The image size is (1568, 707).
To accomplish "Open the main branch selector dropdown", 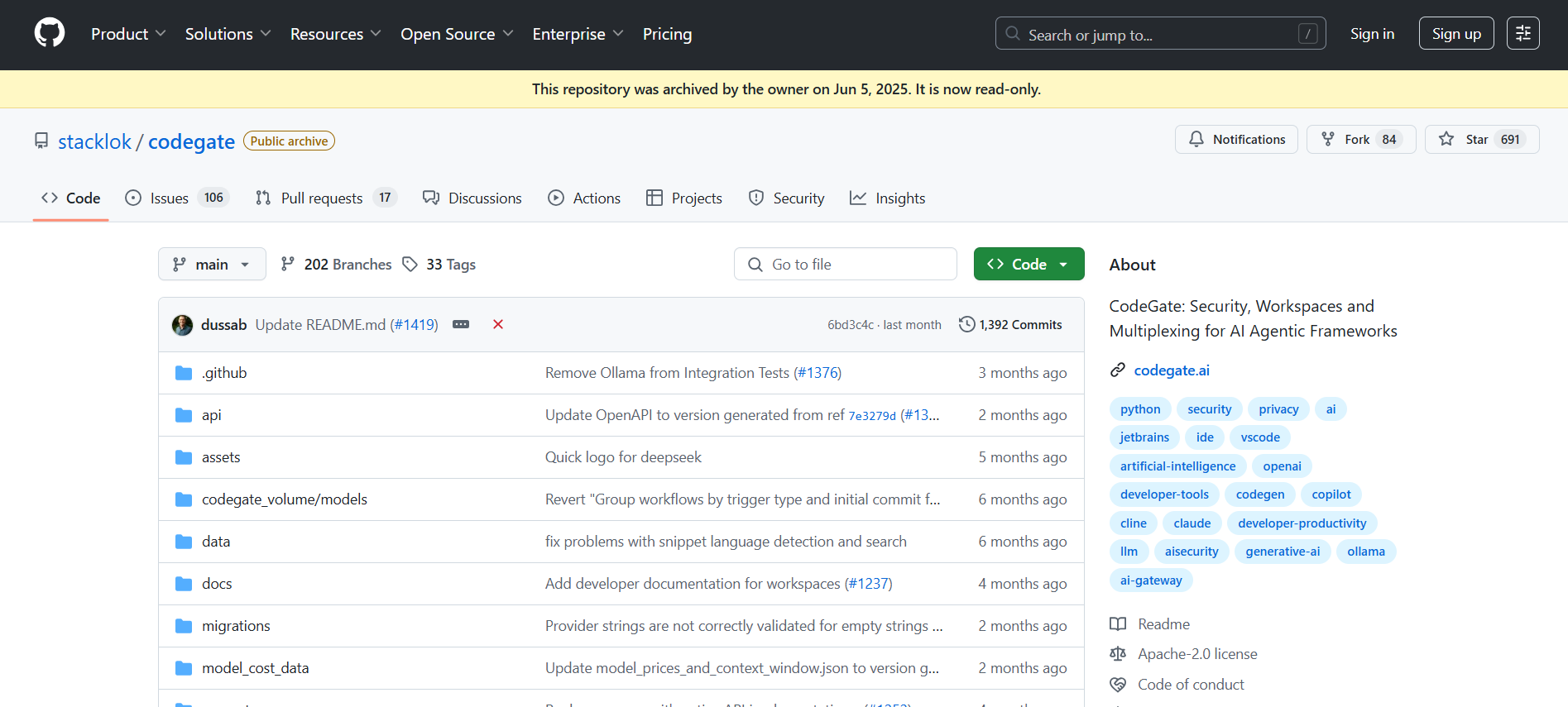I will 212,264.
